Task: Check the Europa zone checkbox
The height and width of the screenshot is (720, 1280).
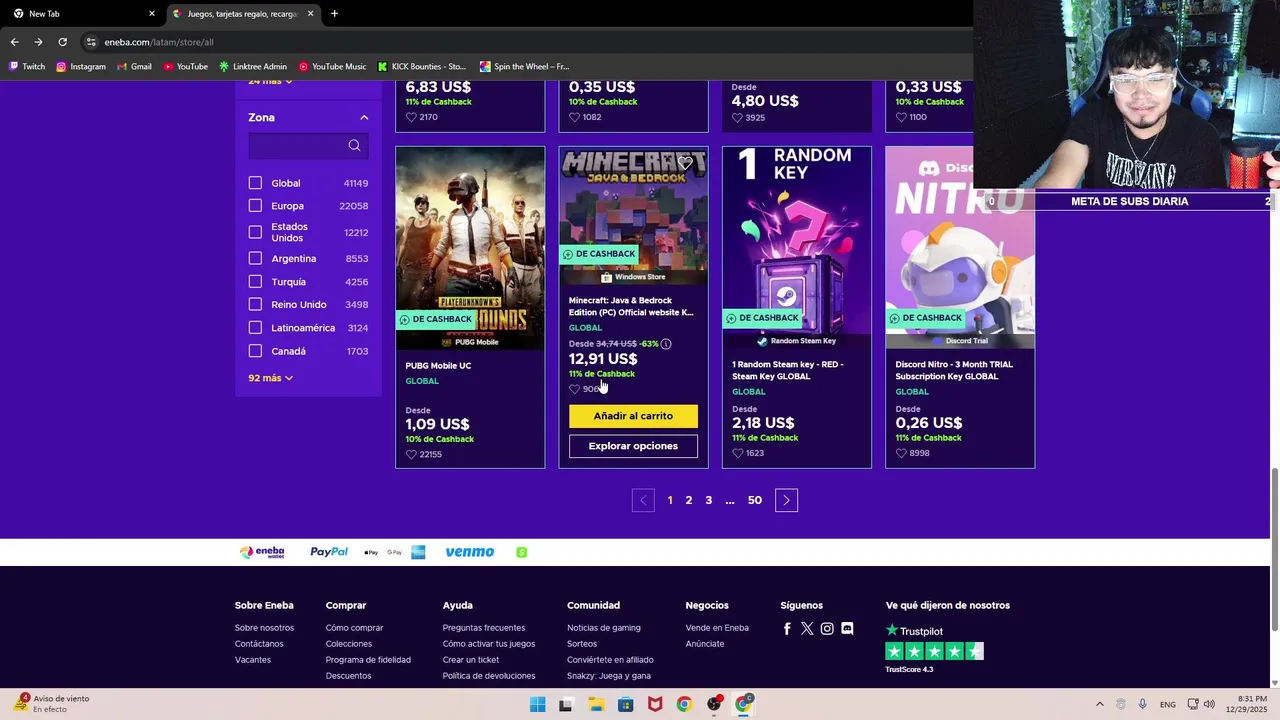Action: 255,206
